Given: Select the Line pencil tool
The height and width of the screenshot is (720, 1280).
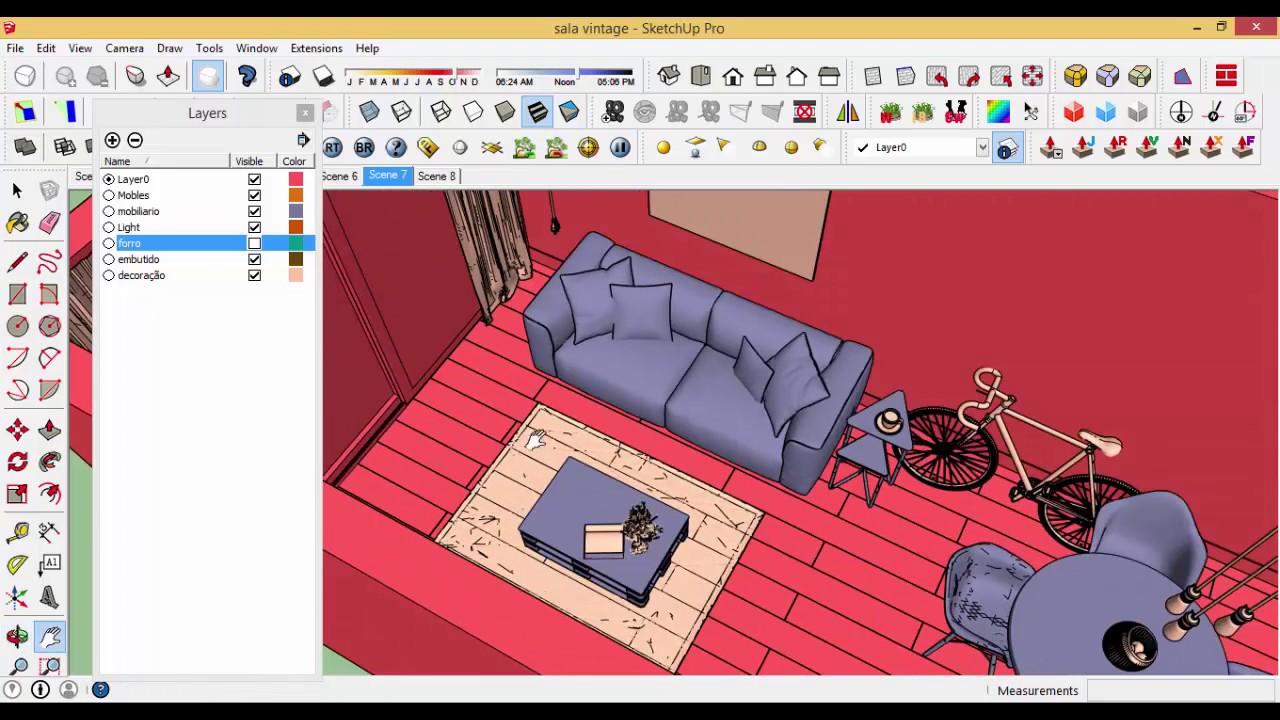Looking at the screenshot, I should coord(17,262).
